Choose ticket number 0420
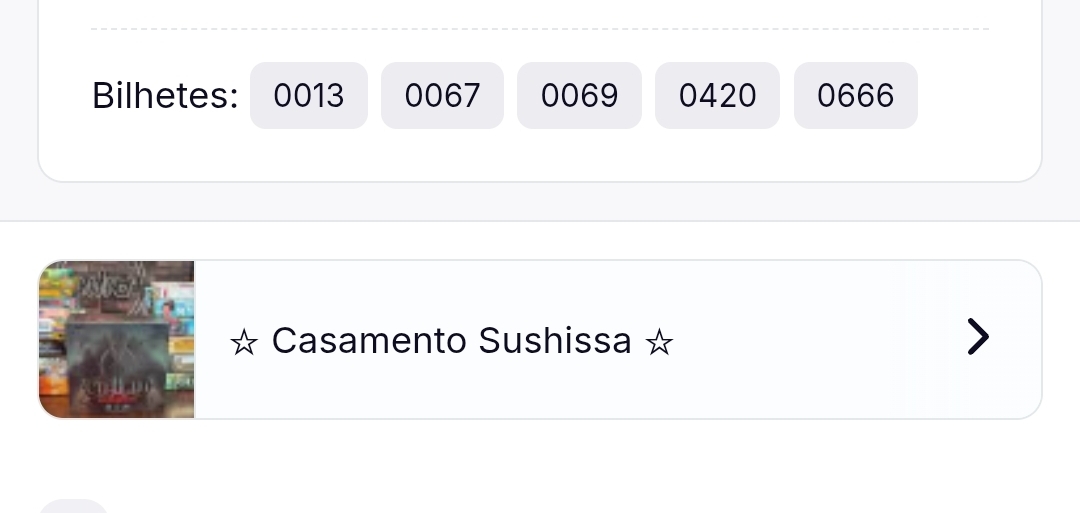 [x=717, y=96]
